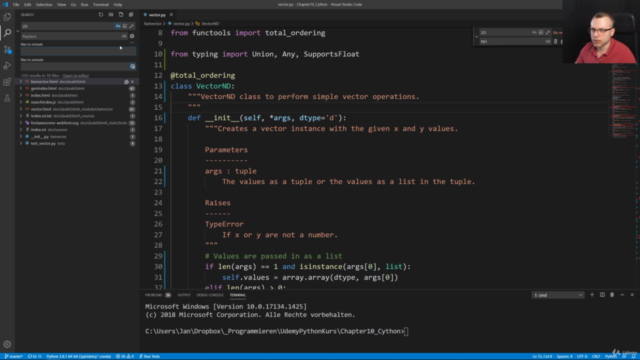Toggle search details with the ellipsis button
Viewport: 640px width, 360px height.
(x=132, y=43)
